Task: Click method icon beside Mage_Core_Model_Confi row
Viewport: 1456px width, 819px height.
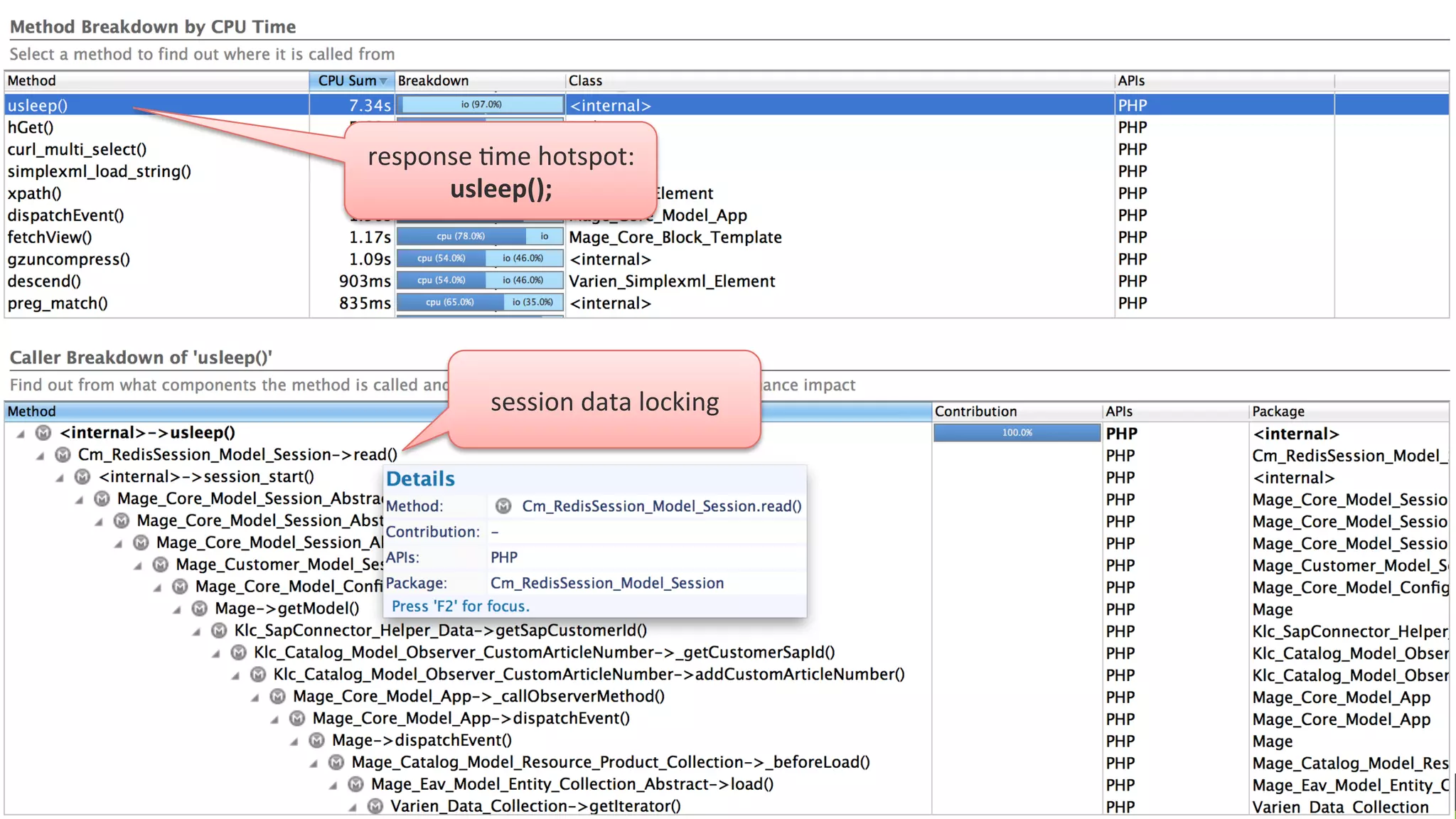Action: (180, 587)
